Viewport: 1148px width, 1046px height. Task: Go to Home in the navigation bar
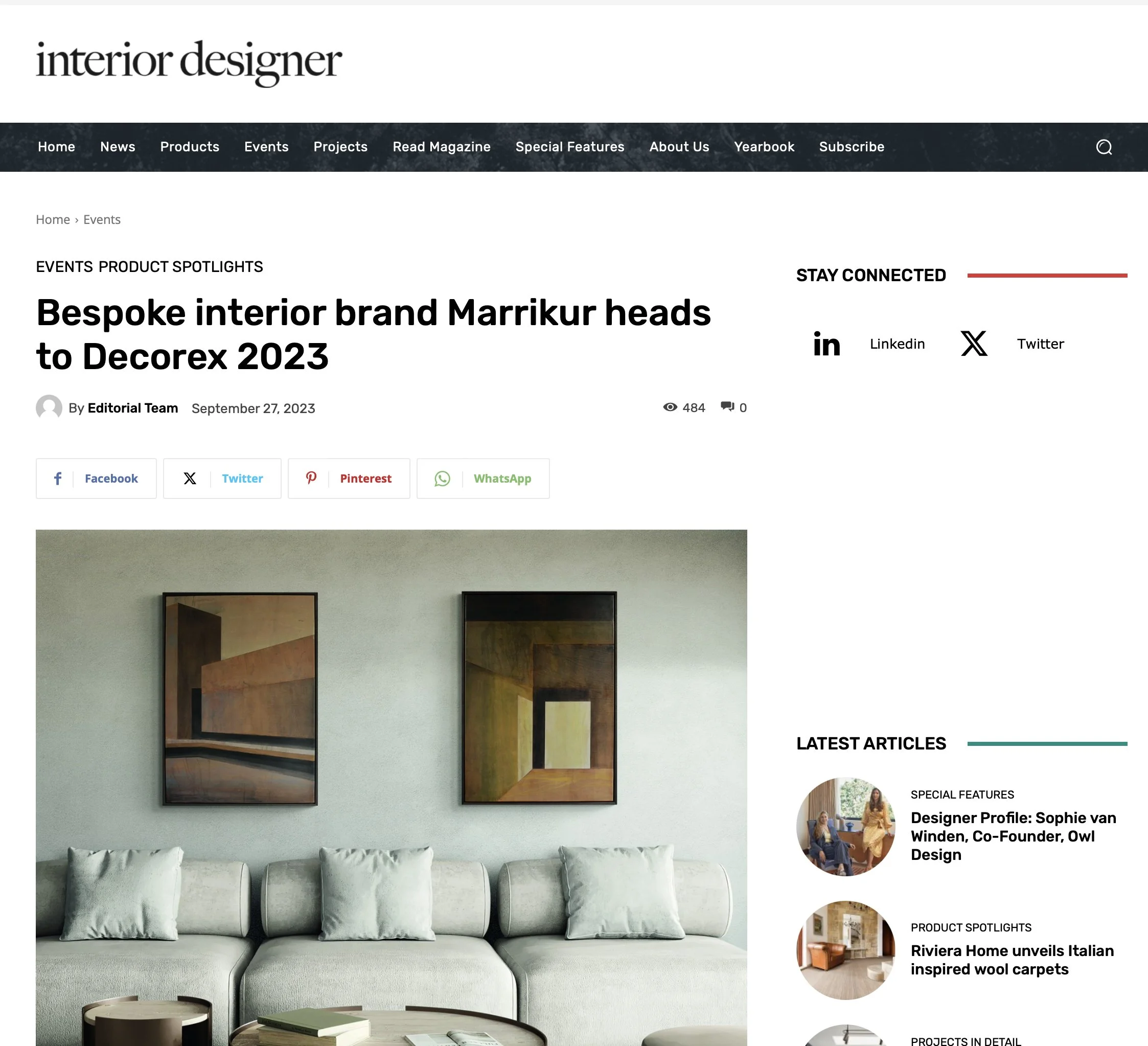coord(56,147)
